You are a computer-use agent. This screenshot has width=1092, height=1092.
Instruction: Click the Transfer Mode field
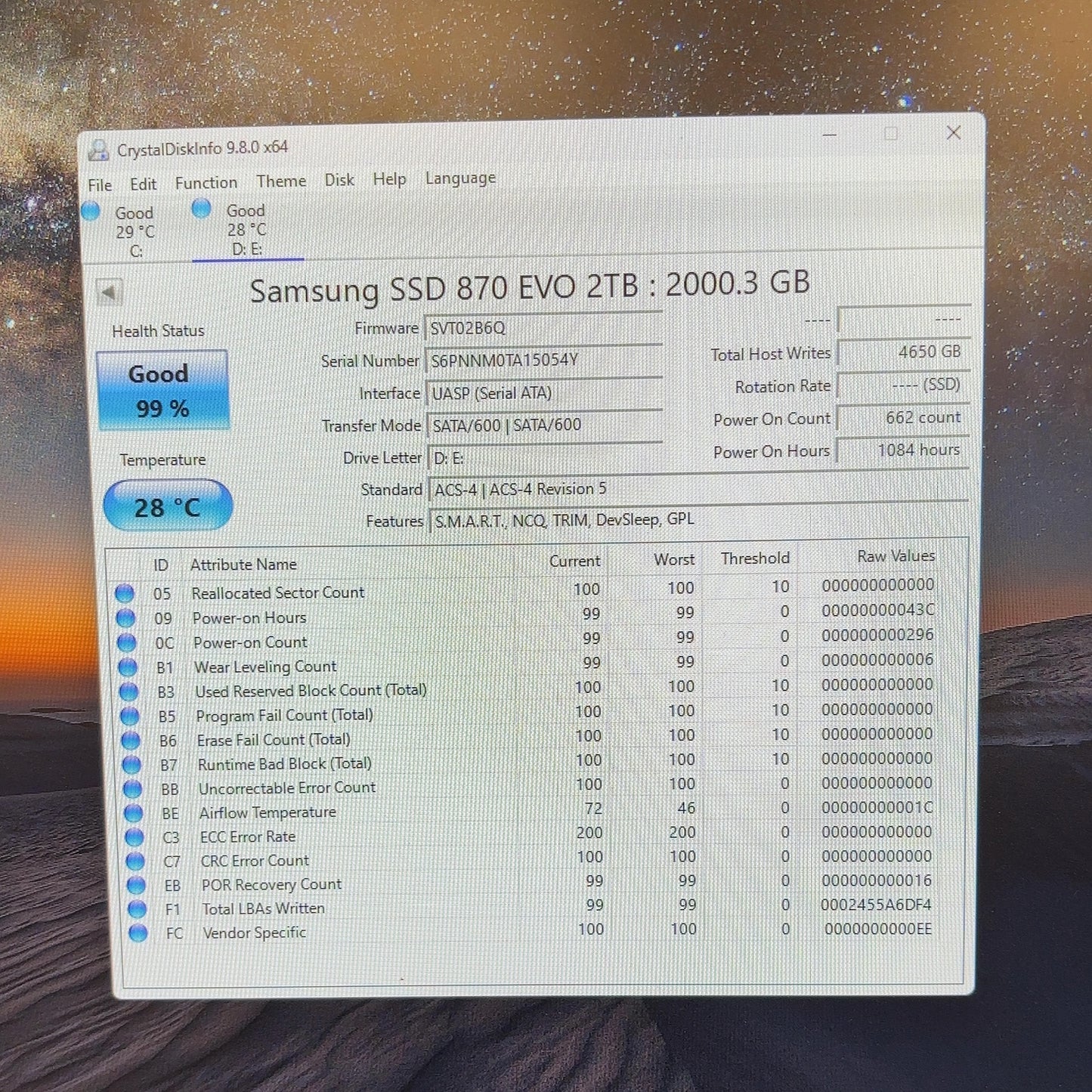544,425
